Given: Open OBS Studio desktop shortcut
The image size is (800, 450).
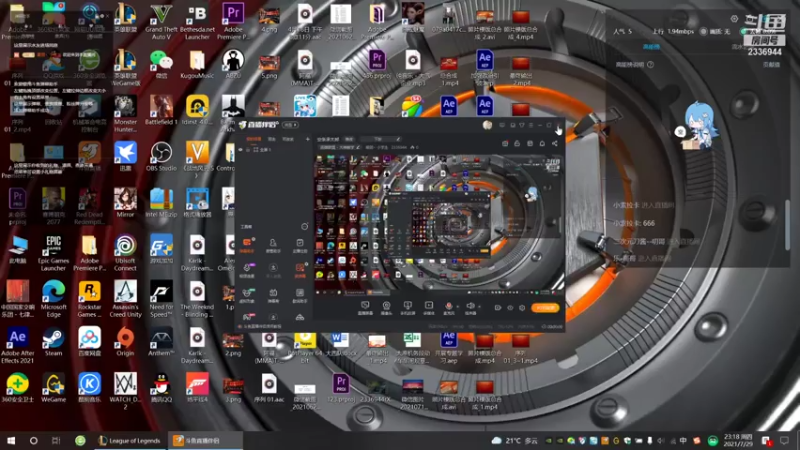Looking at the screenshot, I should pyautogui.click(x=161, y=156).
